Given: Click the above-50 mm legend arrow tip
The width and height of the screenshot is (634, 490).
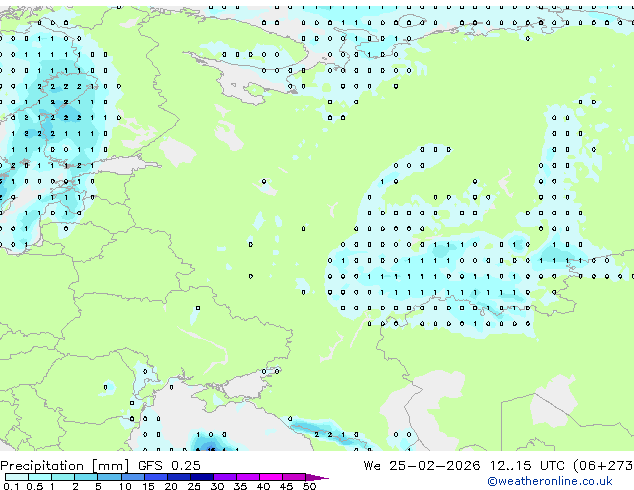Looking at the screenshot, I should point(317,477).
